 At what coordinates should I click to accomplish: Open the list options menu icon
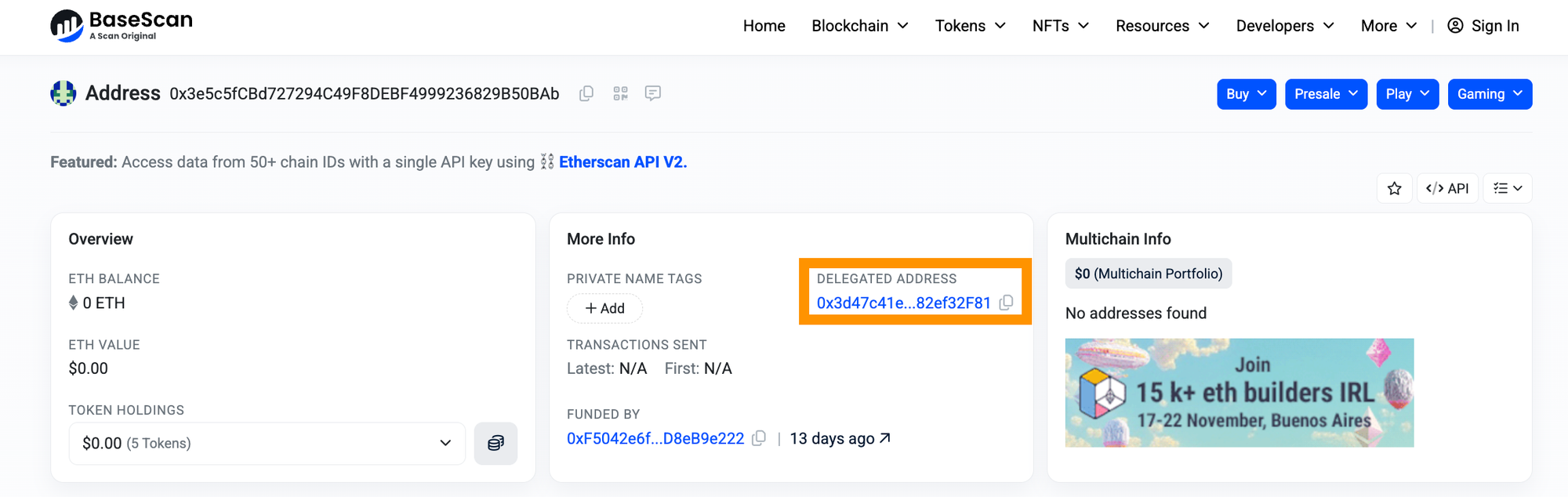[x=1507, y=188]
